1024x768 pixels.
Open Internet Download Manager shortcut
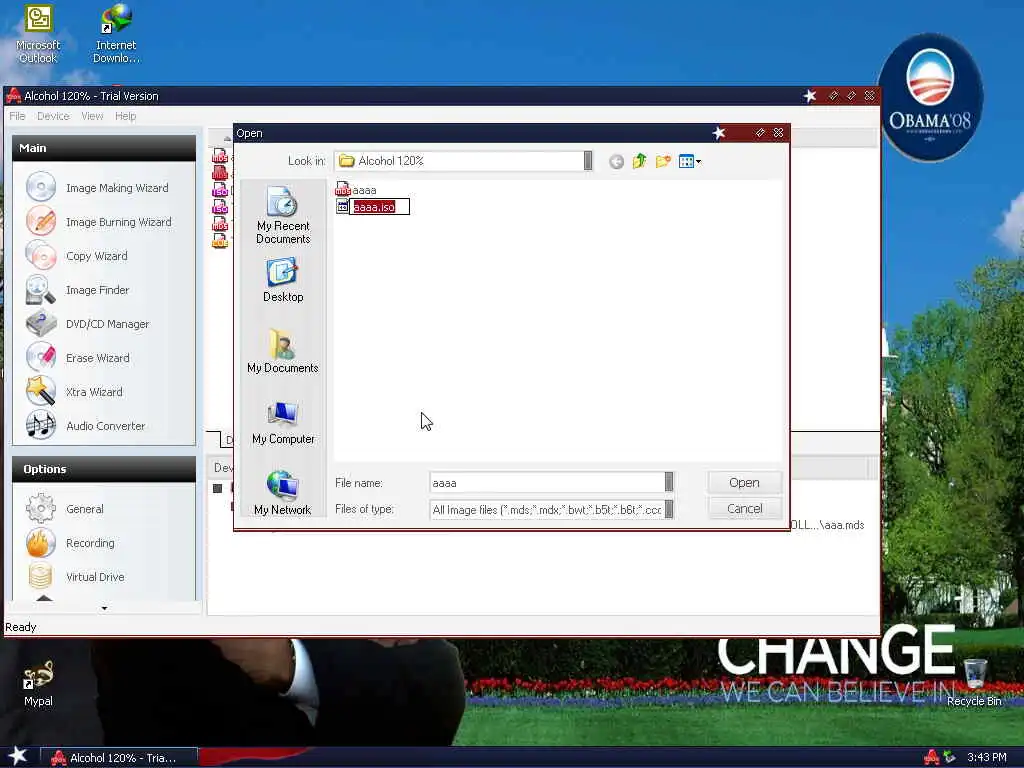click(116, 35)
